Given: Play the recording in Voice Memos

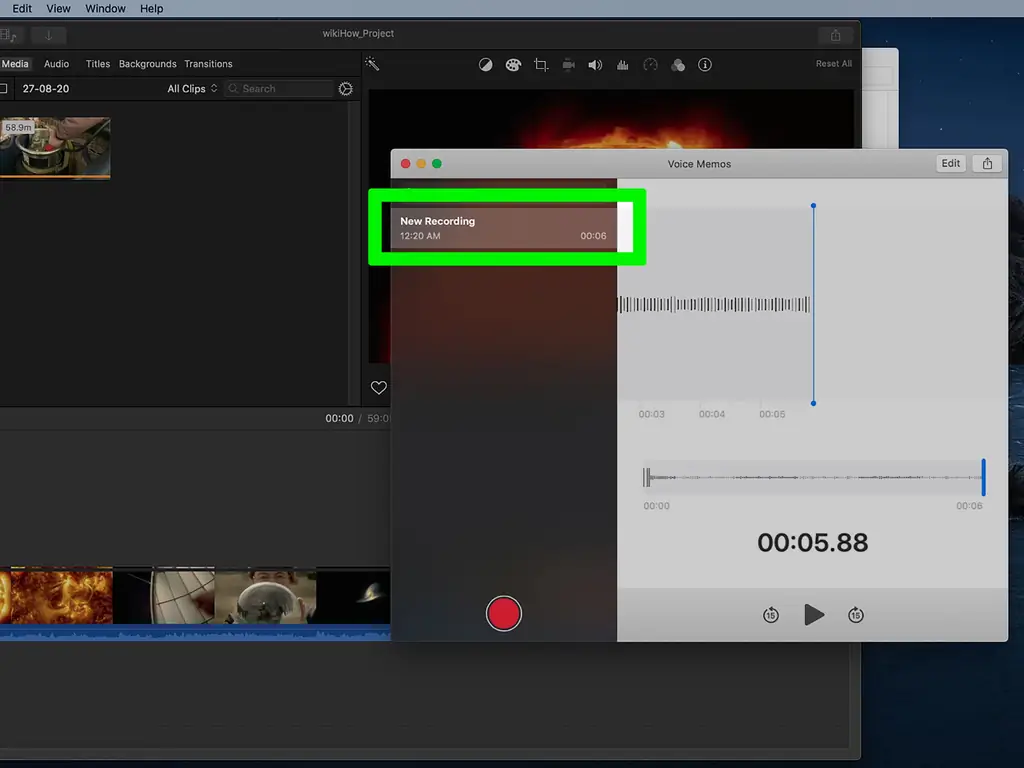Looking at the screenshot, I should [814, 615].
